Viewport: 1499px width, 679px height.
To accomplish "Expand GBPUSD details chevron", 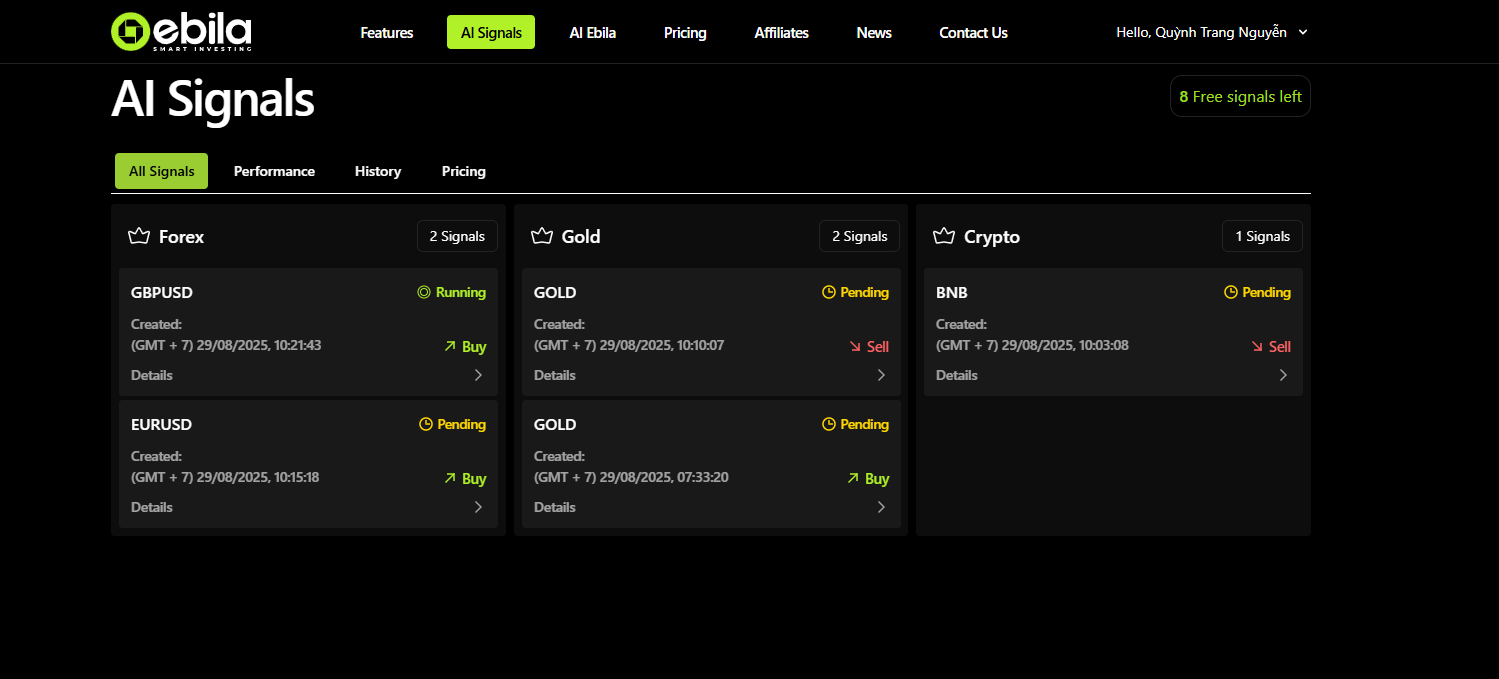I will 478,376.
